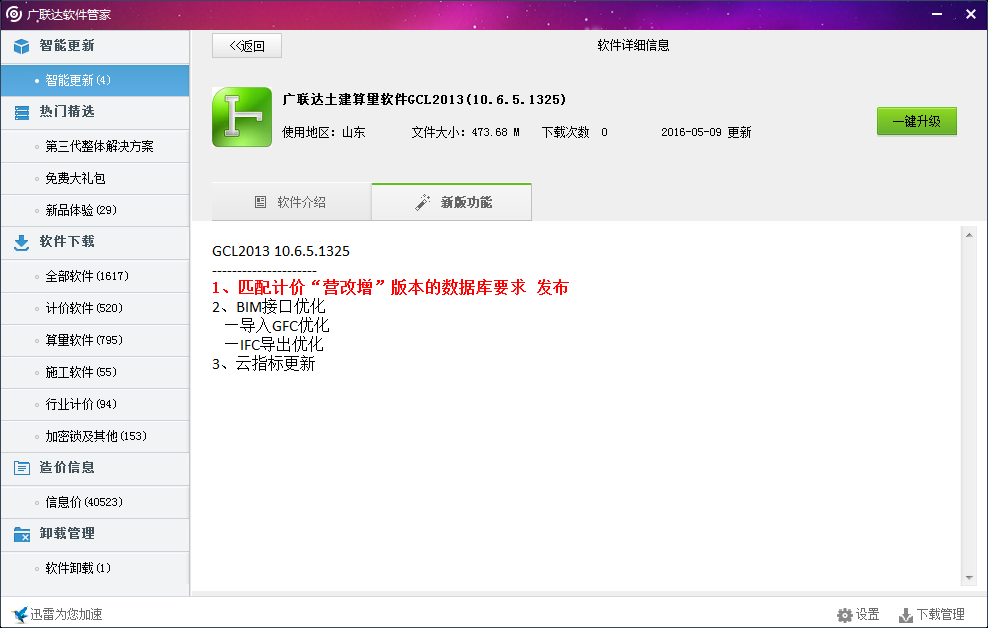Click the 造价信息 document icon

point(21,468)
